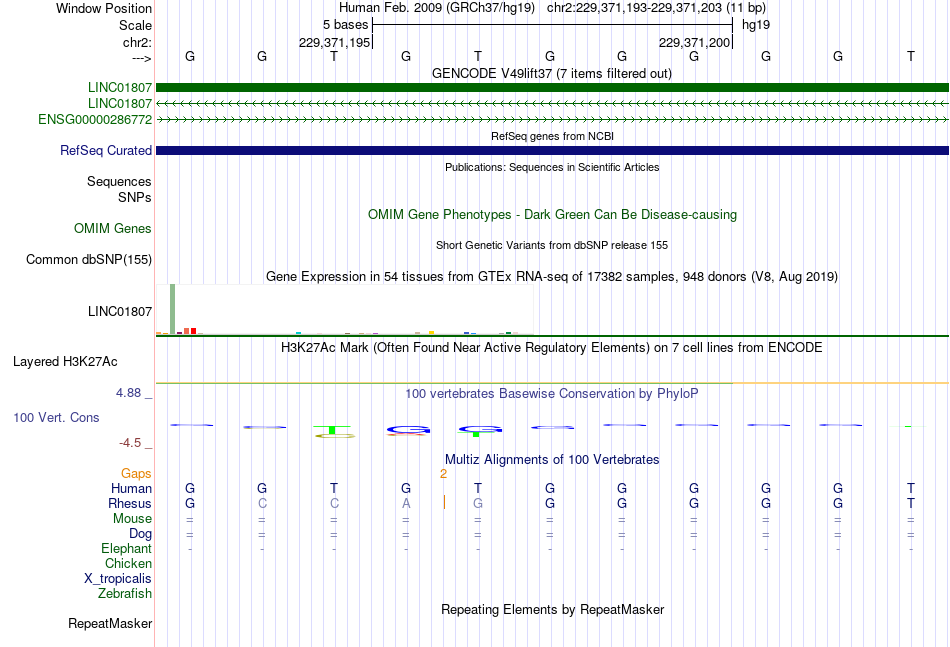Click the 229,371,195 position marker

point(334,42)
